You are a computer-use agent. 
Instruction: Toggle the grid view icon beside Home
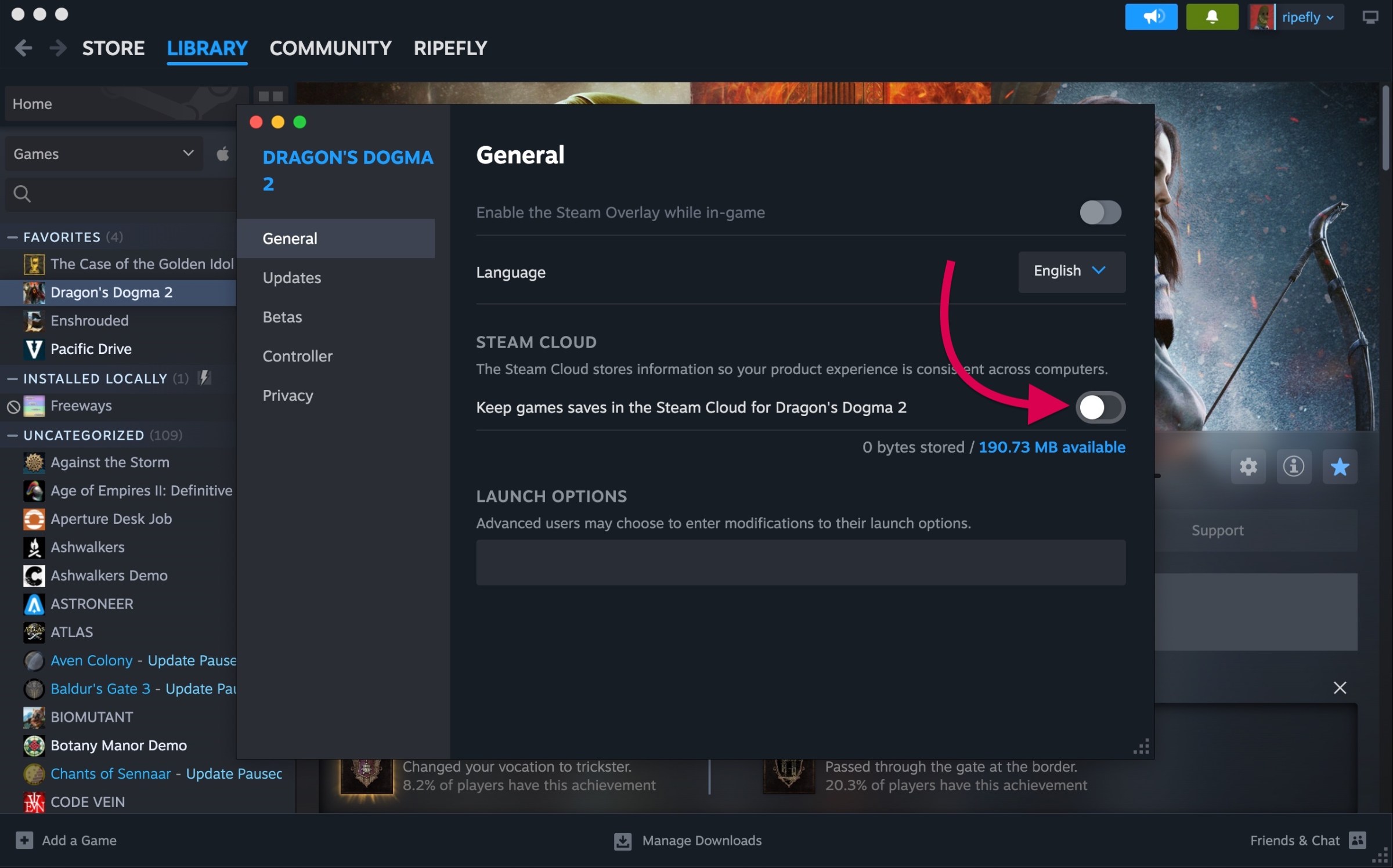coord(270,96)
